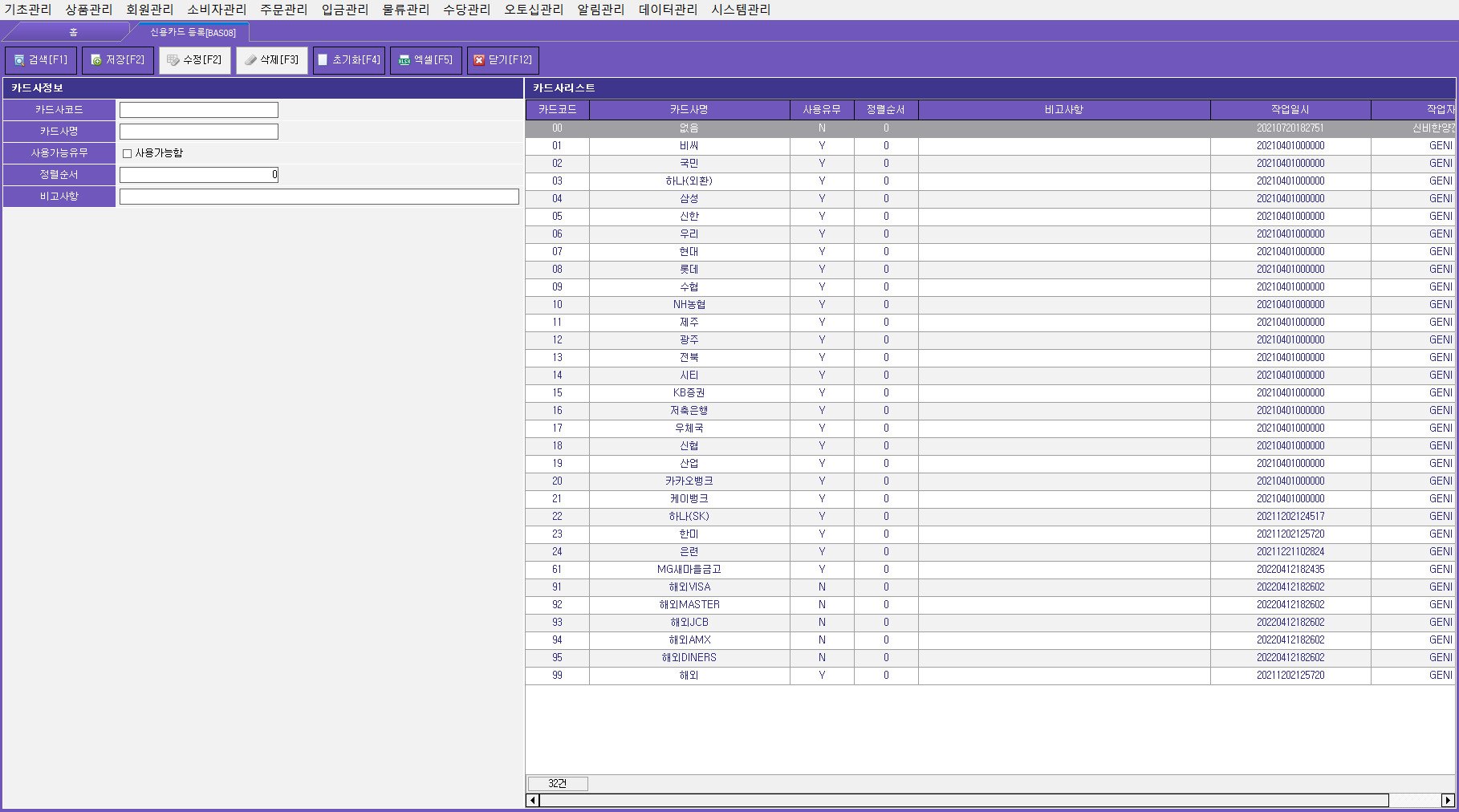
Task: Click the blank page reset icon (초기화 F4)
Action: pyautogui.click(x=323, y=60)
